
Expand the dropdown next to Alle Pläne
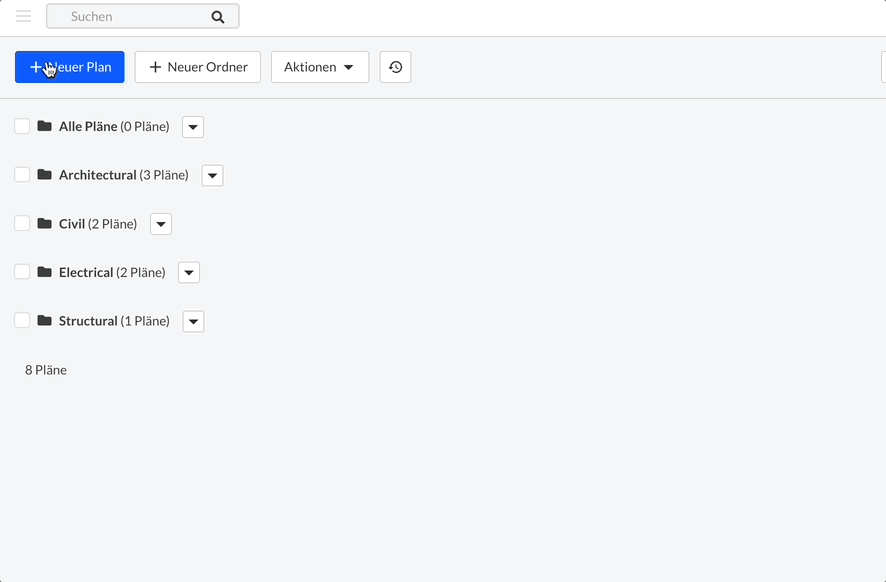192,126
